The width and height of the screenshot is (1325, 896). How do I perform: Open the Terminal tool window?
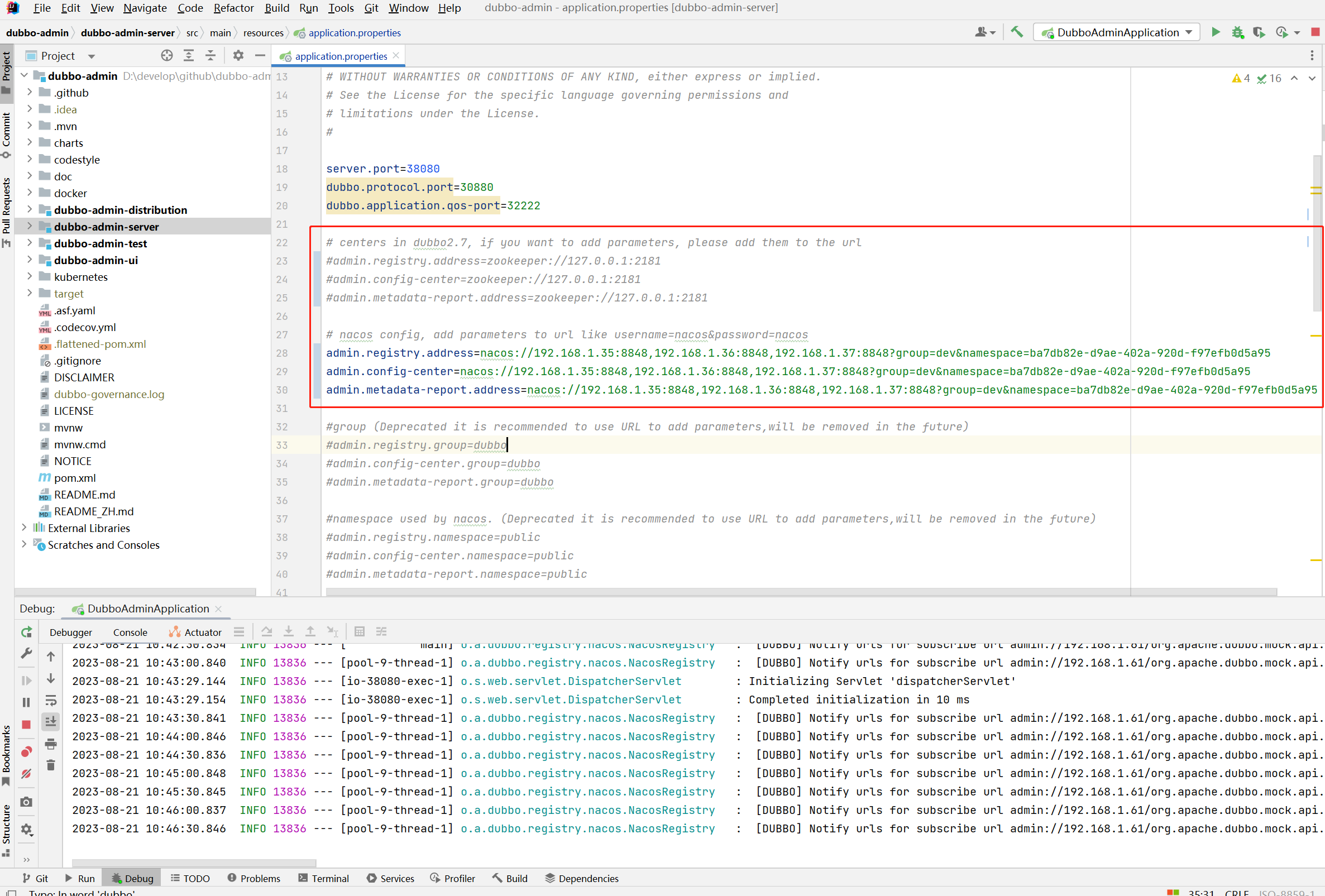tap(323, 878)
